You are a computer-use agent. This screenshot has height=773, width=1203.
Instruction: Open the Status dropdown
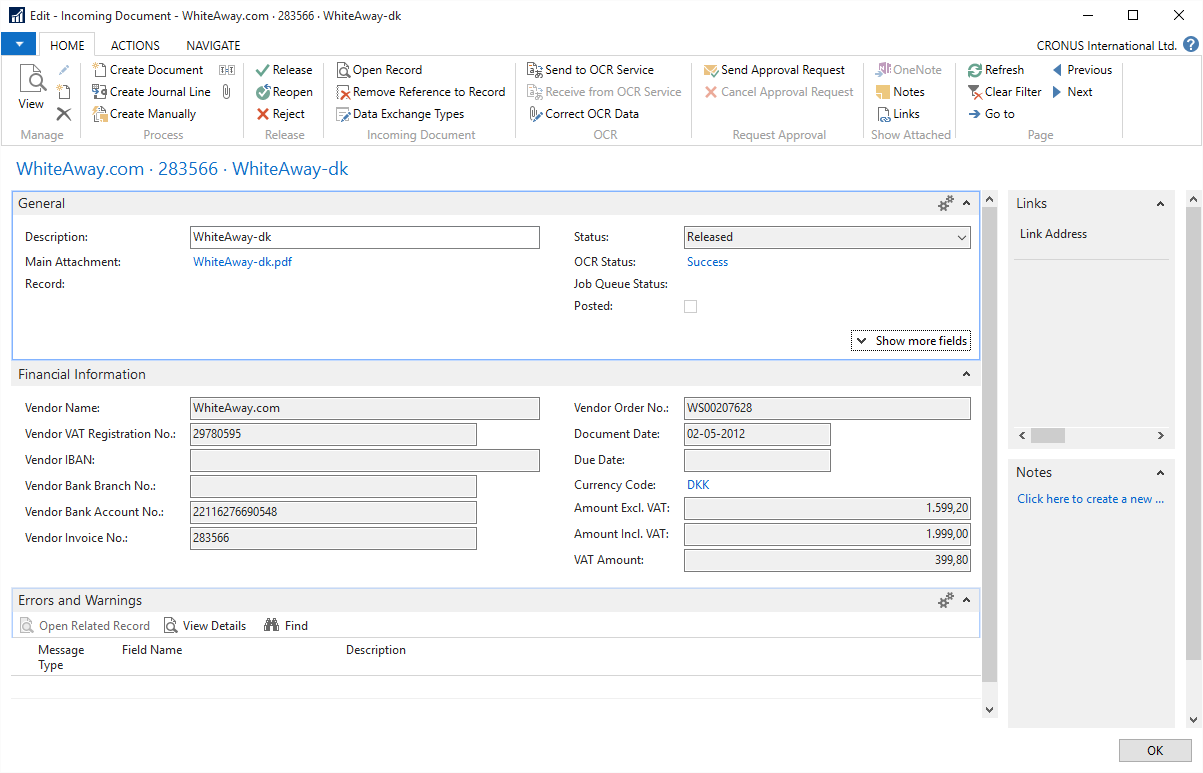962,238
